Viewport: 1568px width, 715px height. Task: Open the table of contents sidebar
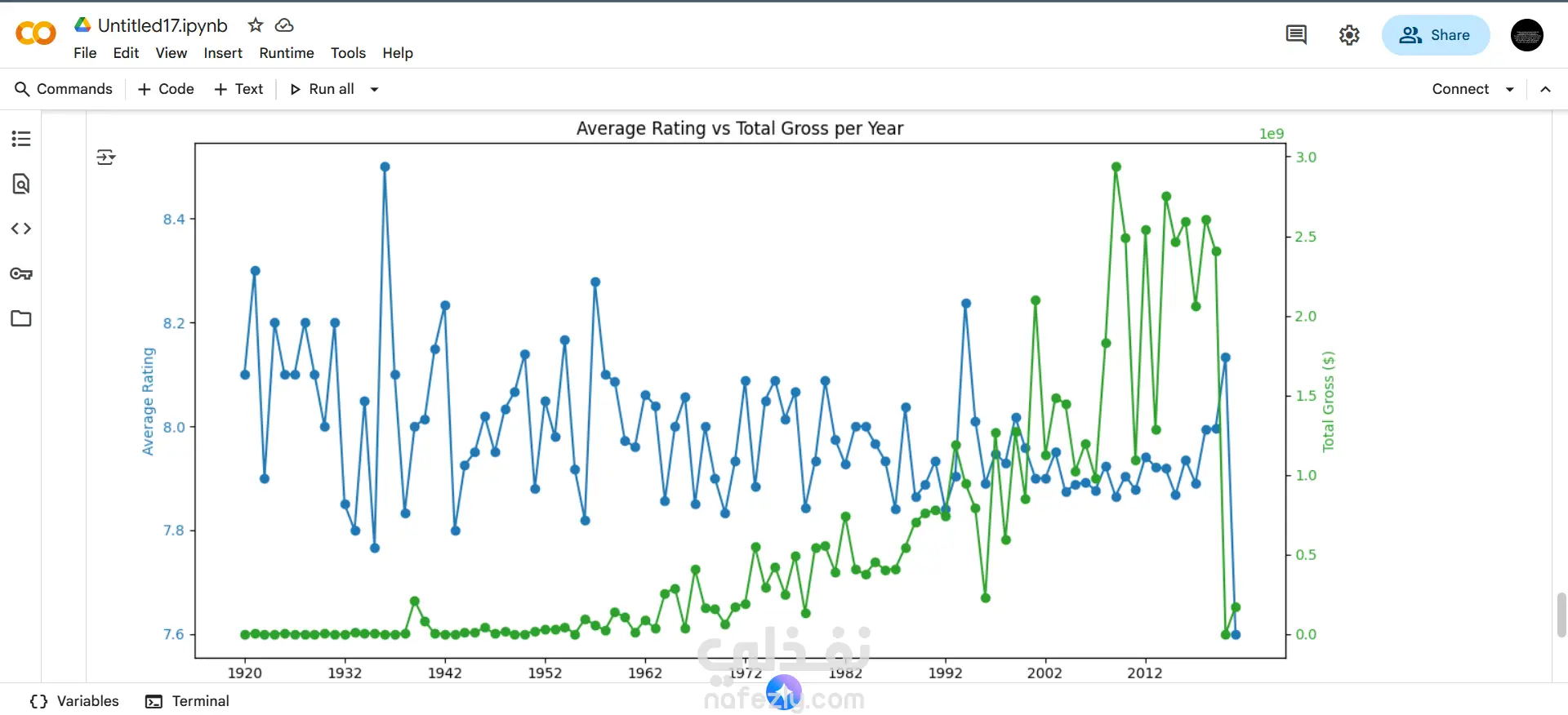click(x=21, y=139)
